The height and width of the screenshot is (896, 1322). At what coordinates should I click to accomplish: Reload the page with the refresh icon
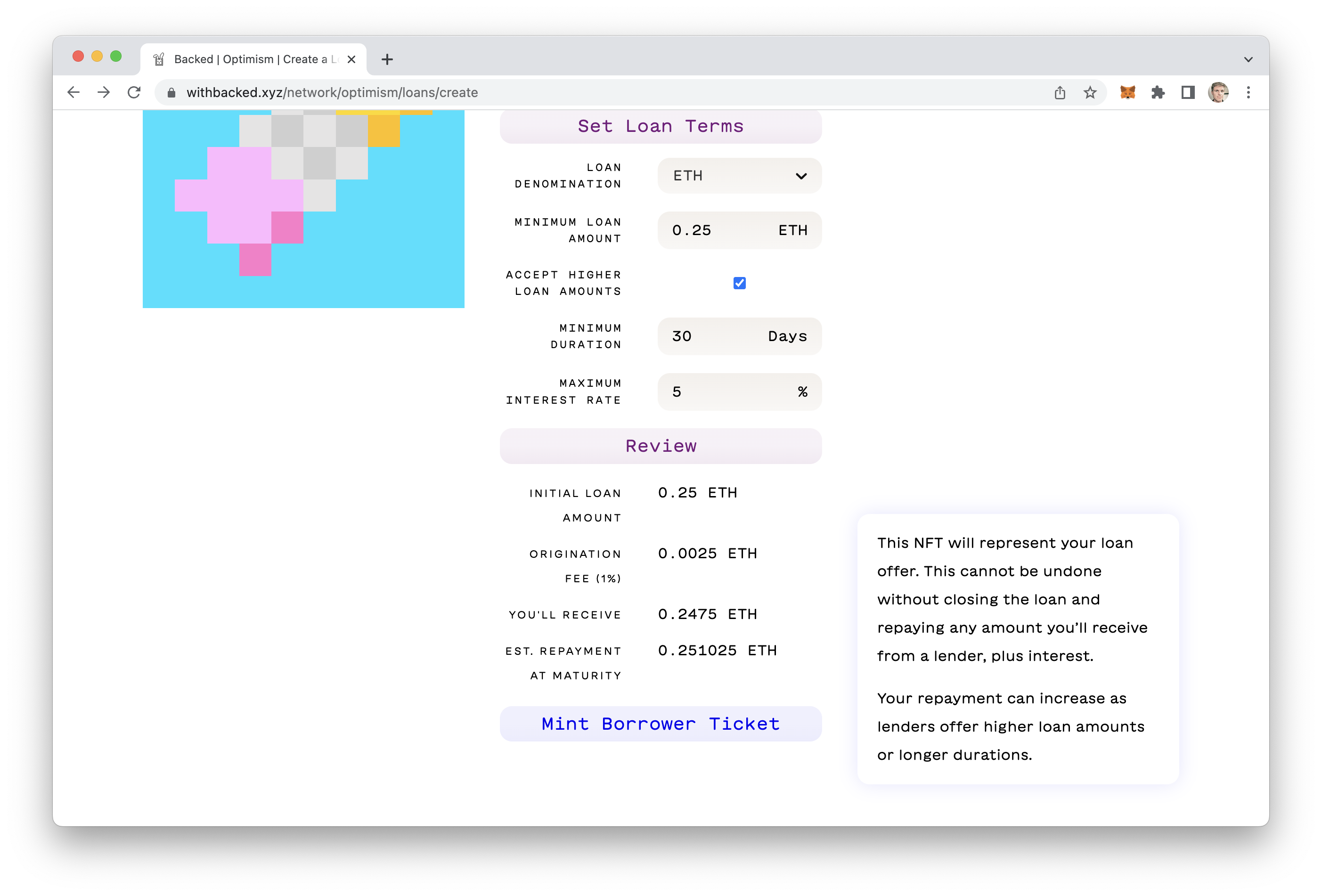click(x=134, y=92)
